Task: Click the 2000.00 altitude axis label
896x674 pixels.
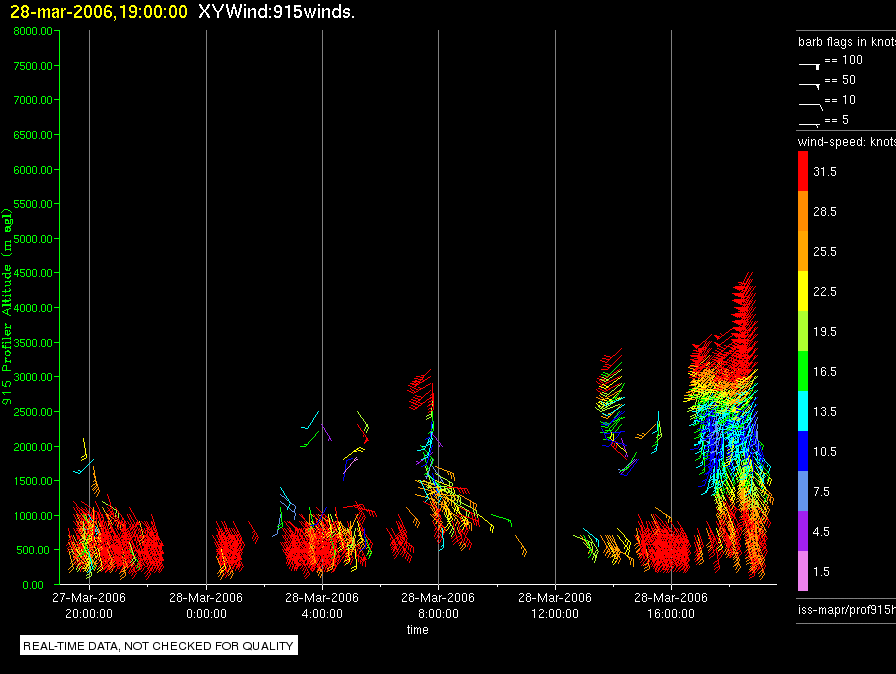Action: [x=33, y=447]
